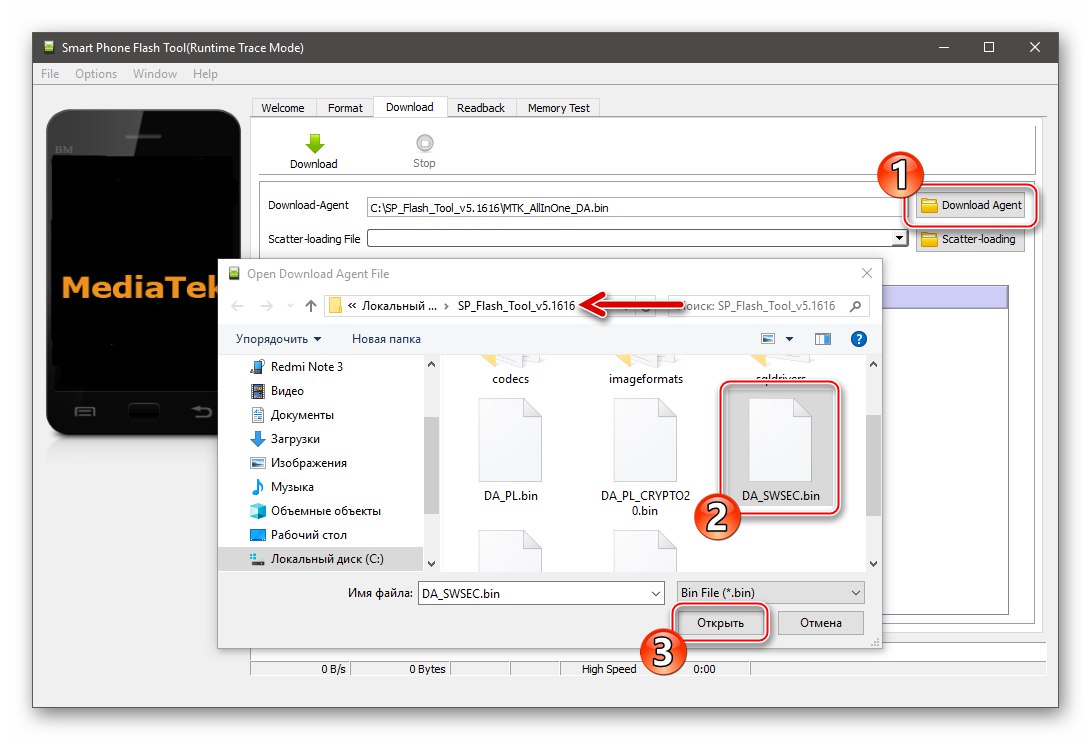1091x740 pixels.
Task: Select Объемные объекты in navigation pane
Action: coord(326,511)
